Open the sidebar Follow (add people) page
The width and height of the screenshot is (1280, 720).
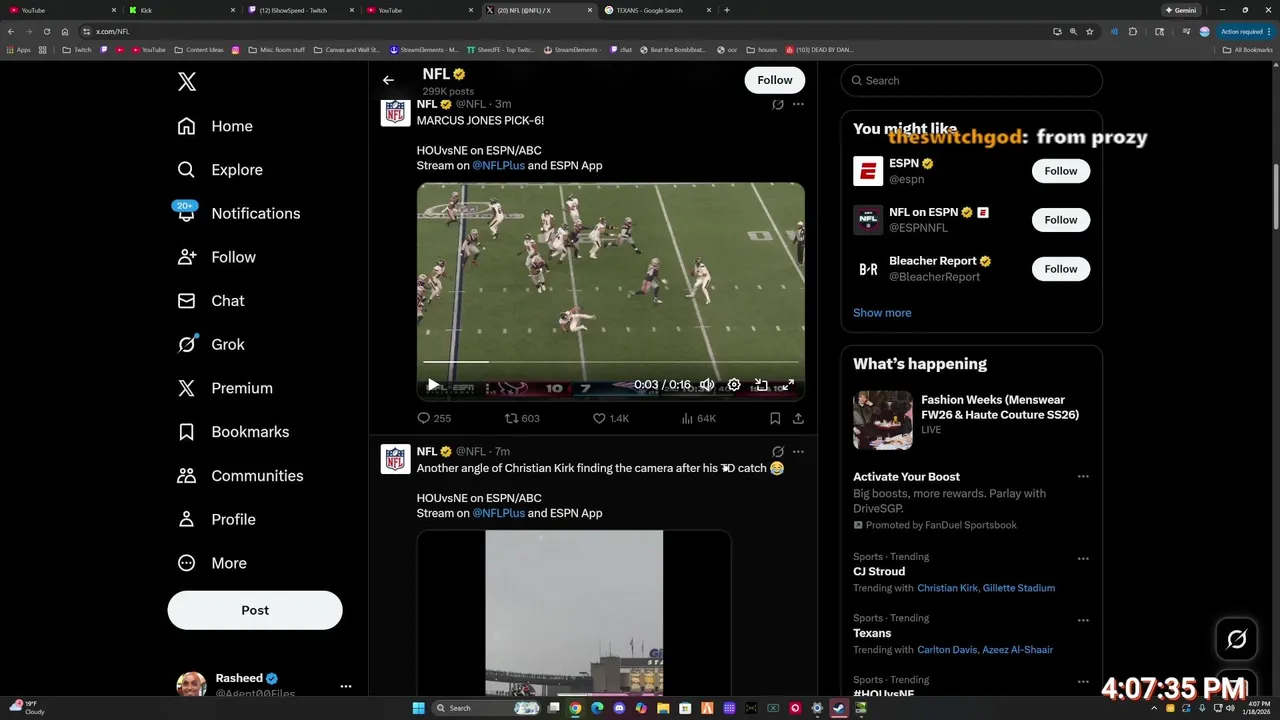tap(216, 257)
